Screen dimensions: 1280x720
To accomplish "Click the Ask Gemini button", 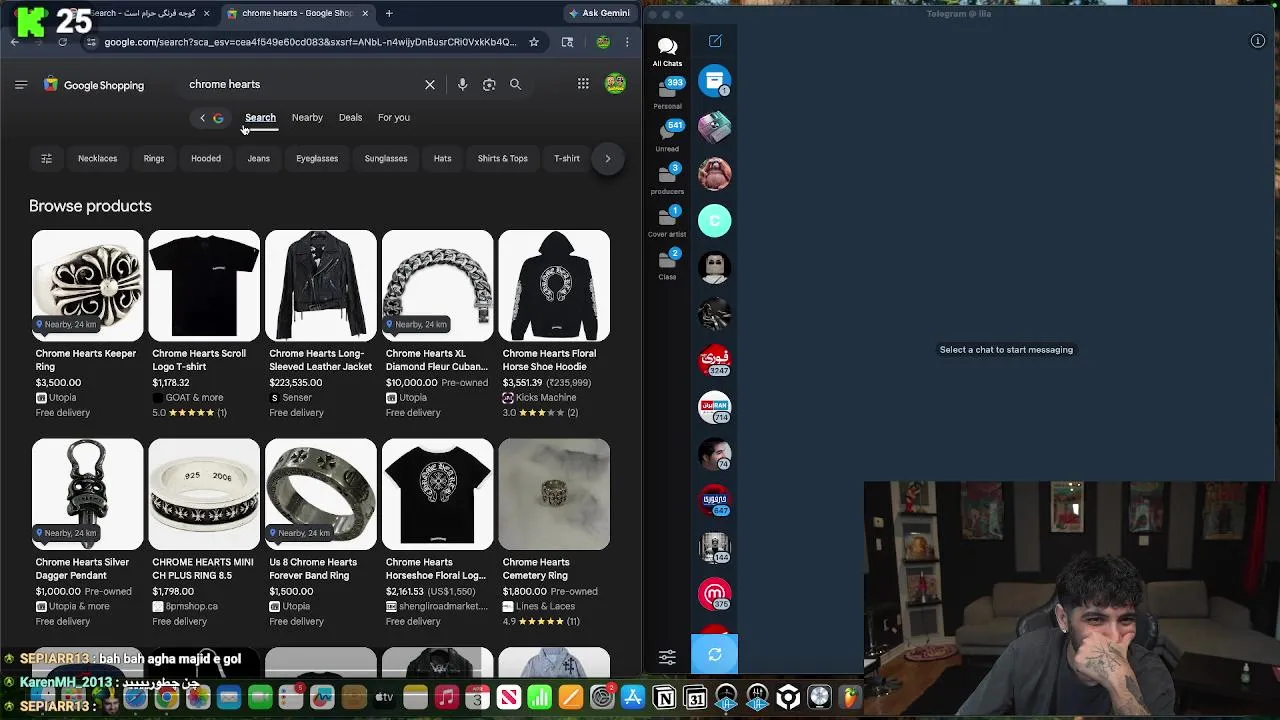I will [x=599, y=13].
